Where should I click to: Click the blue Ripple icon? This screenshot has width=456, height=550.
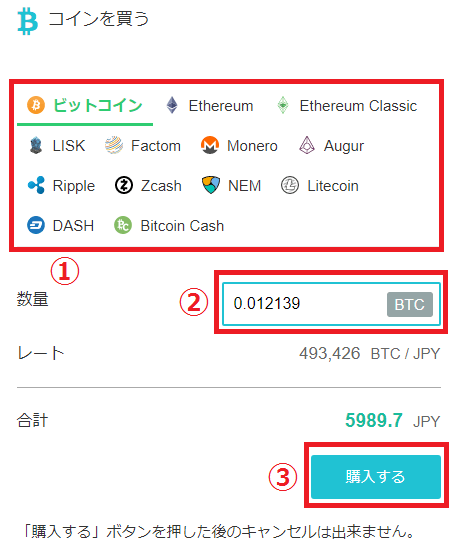pyautogui.click(x=36, y=185)
